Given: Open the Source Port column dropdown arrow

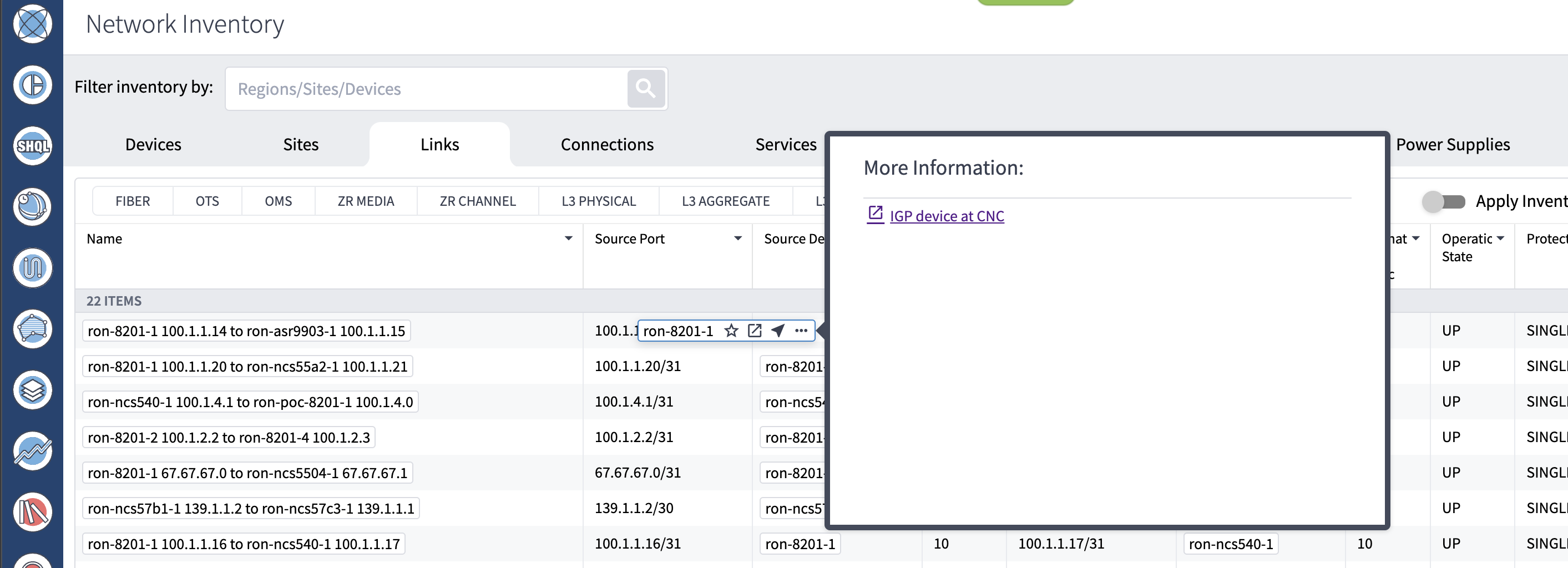Looking at the screenshot, I should pos(738,239).
